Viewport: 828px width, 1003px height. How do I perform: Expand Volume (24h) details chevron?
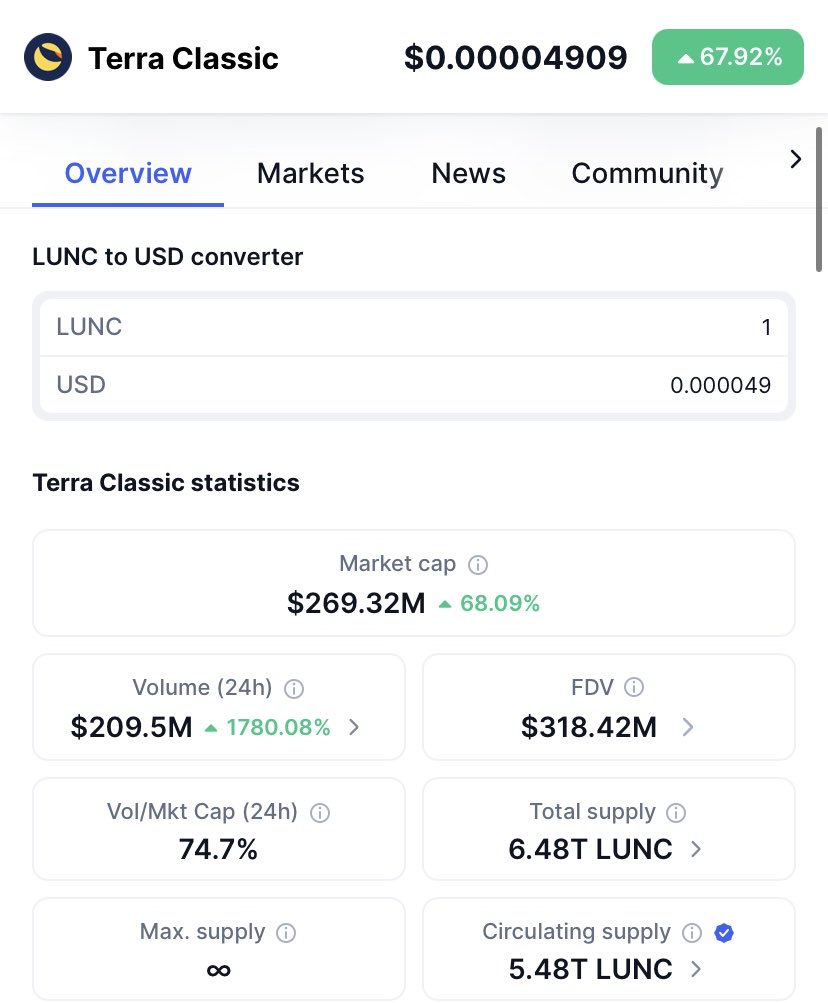point(354,727)
